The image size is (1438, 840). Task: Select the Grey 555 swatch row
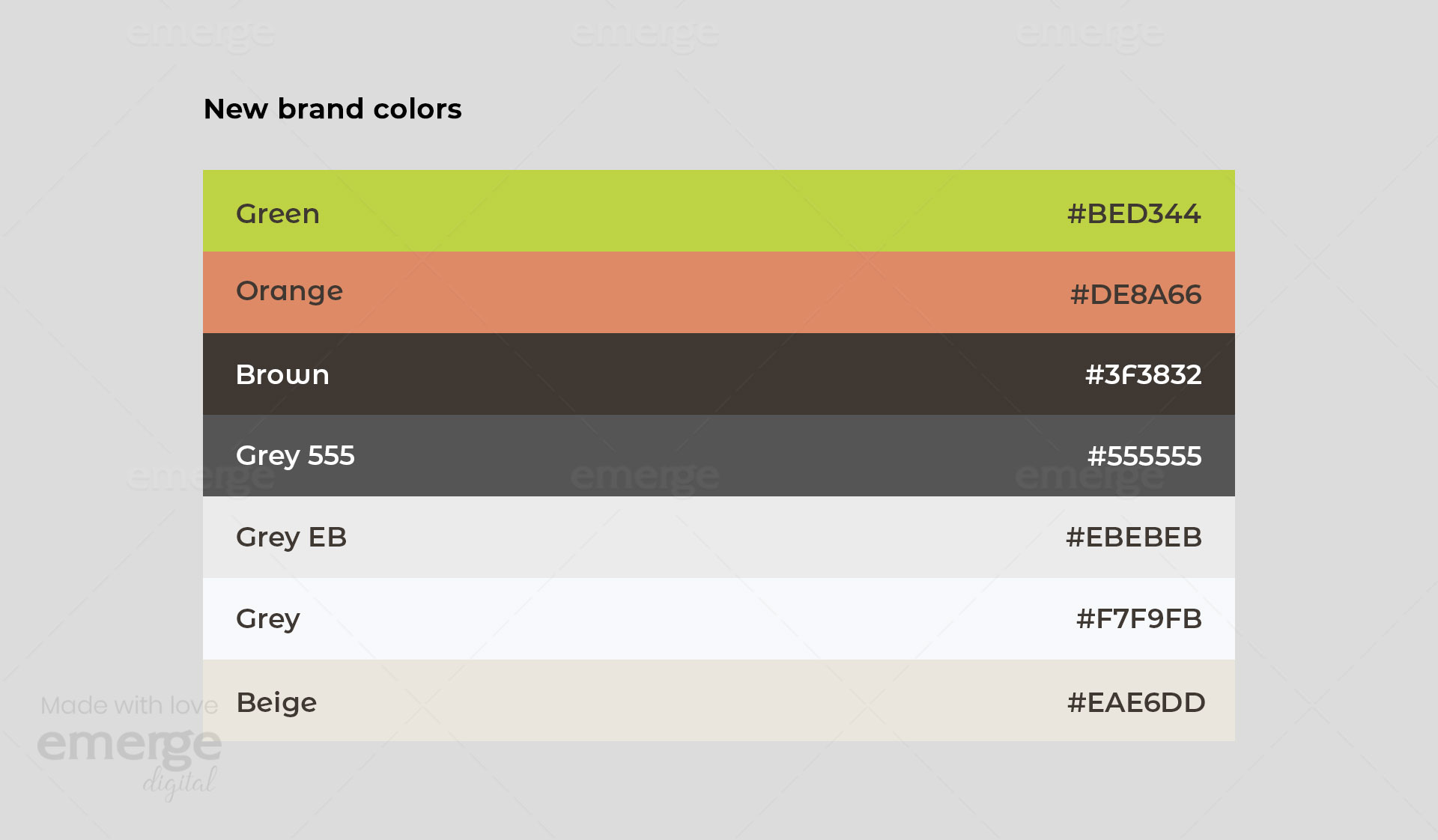(x=719, y=455)
